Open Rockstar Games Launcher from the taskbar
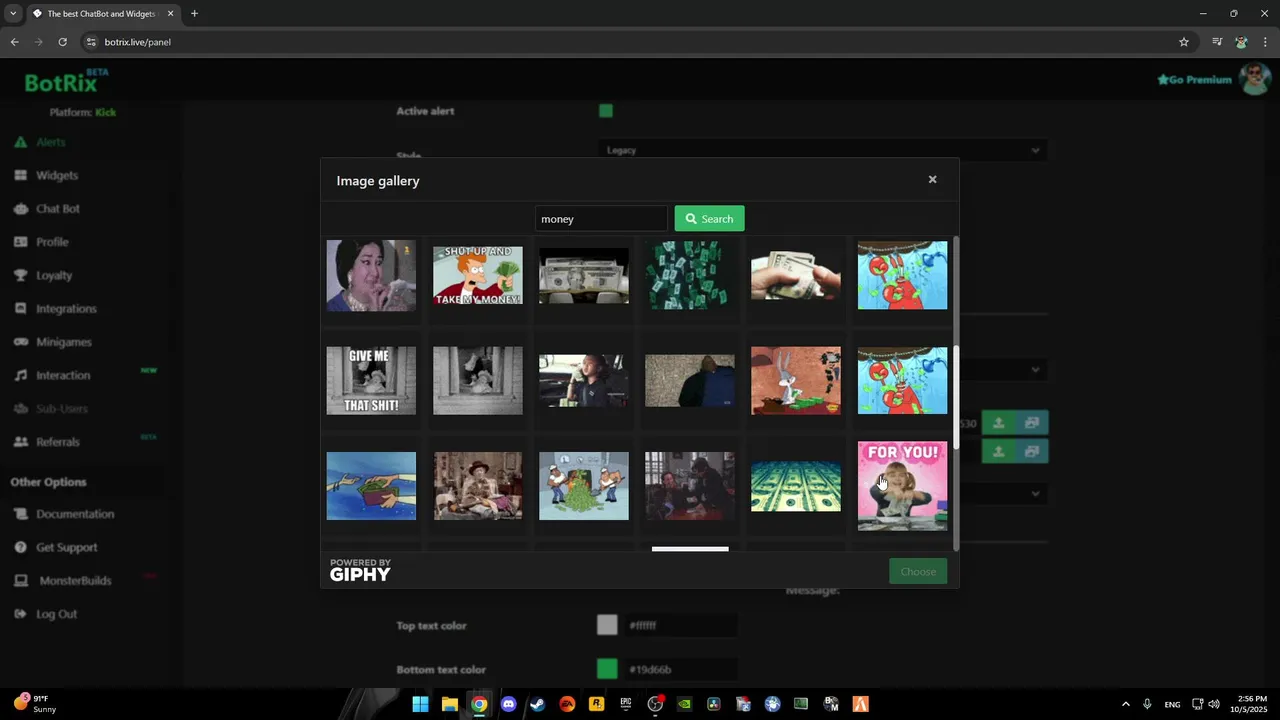 (x=597, y=704)
